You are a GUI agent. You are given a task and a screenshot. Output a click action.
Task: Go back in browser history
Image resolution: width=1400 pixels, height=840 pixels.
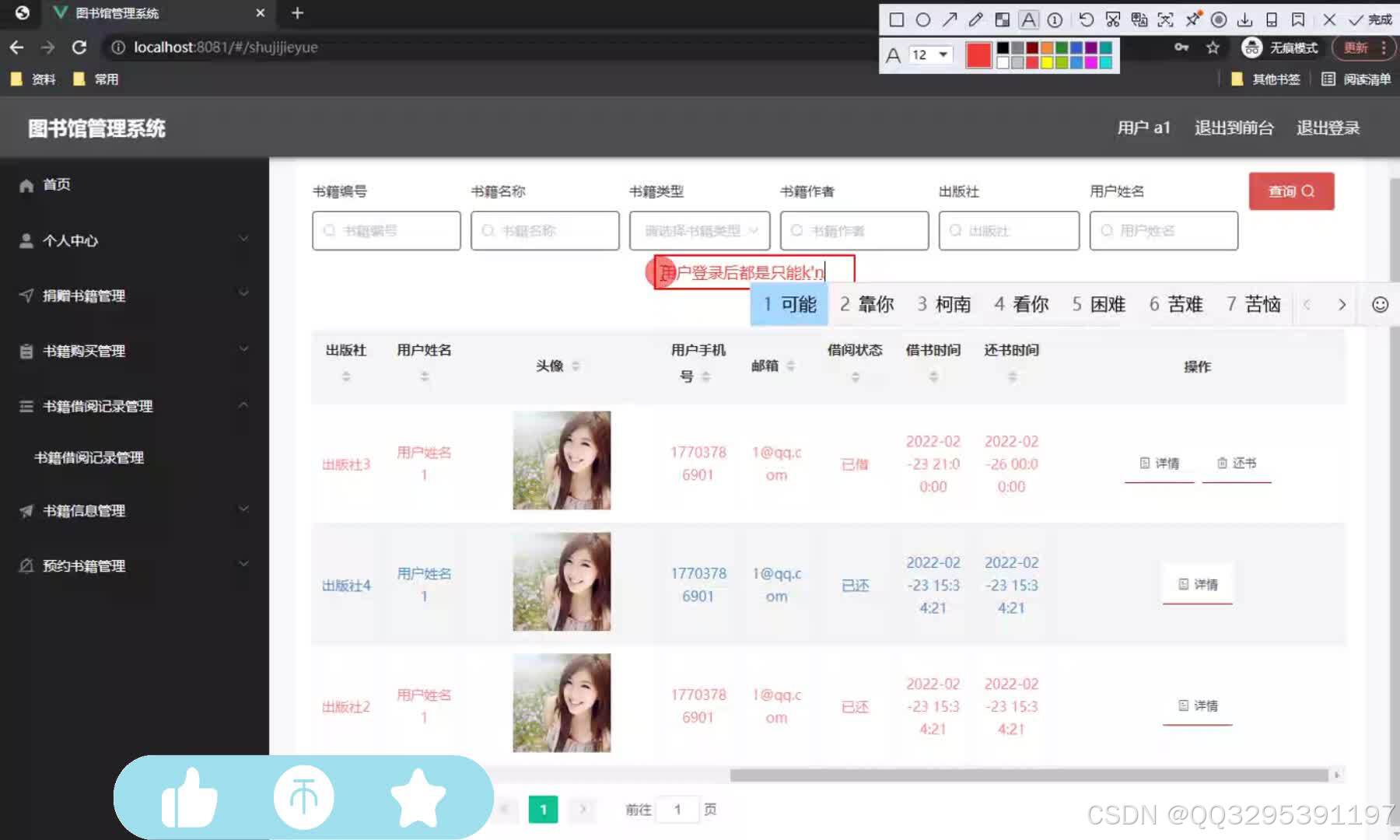16,47
